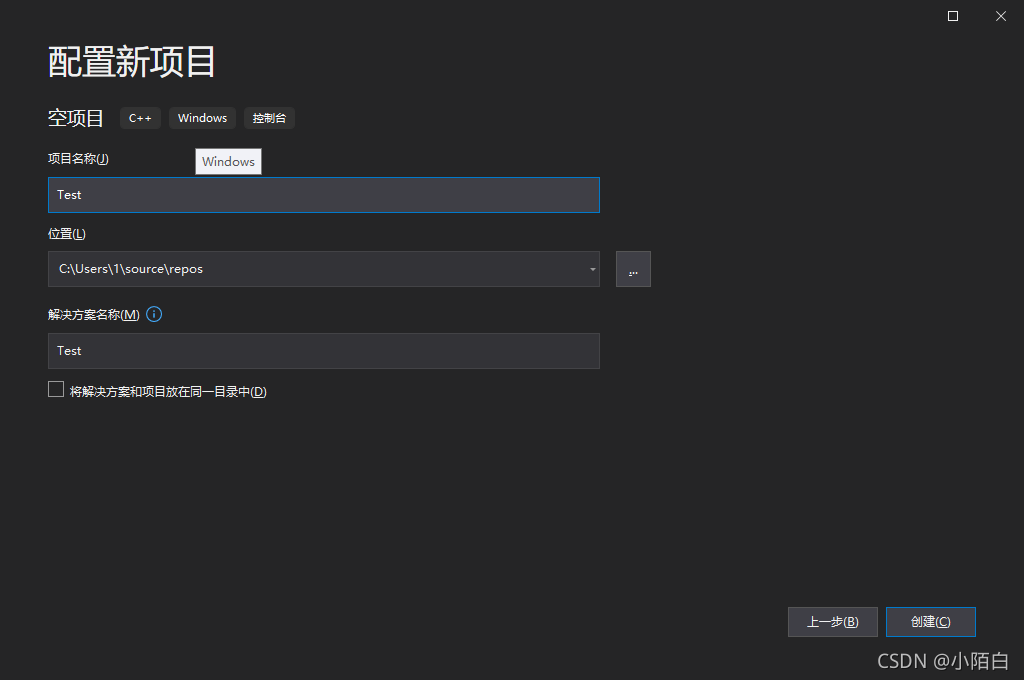Image resolution: width=1024 pixels, height=680 pixels.
Task: Show the solution name help via the circular info icon
Action: click(153, 314)
